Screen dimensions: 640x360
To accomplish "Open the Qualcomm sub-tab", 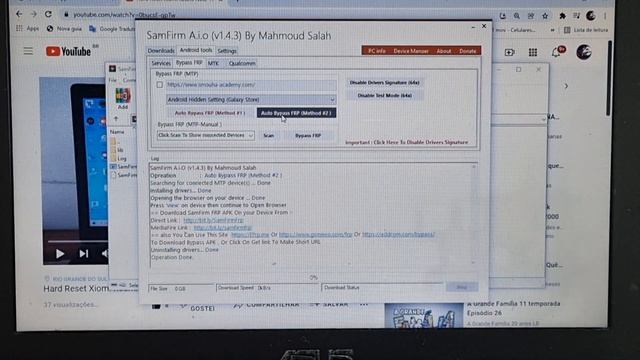I will pyautogui.click(x=242, y=63).
